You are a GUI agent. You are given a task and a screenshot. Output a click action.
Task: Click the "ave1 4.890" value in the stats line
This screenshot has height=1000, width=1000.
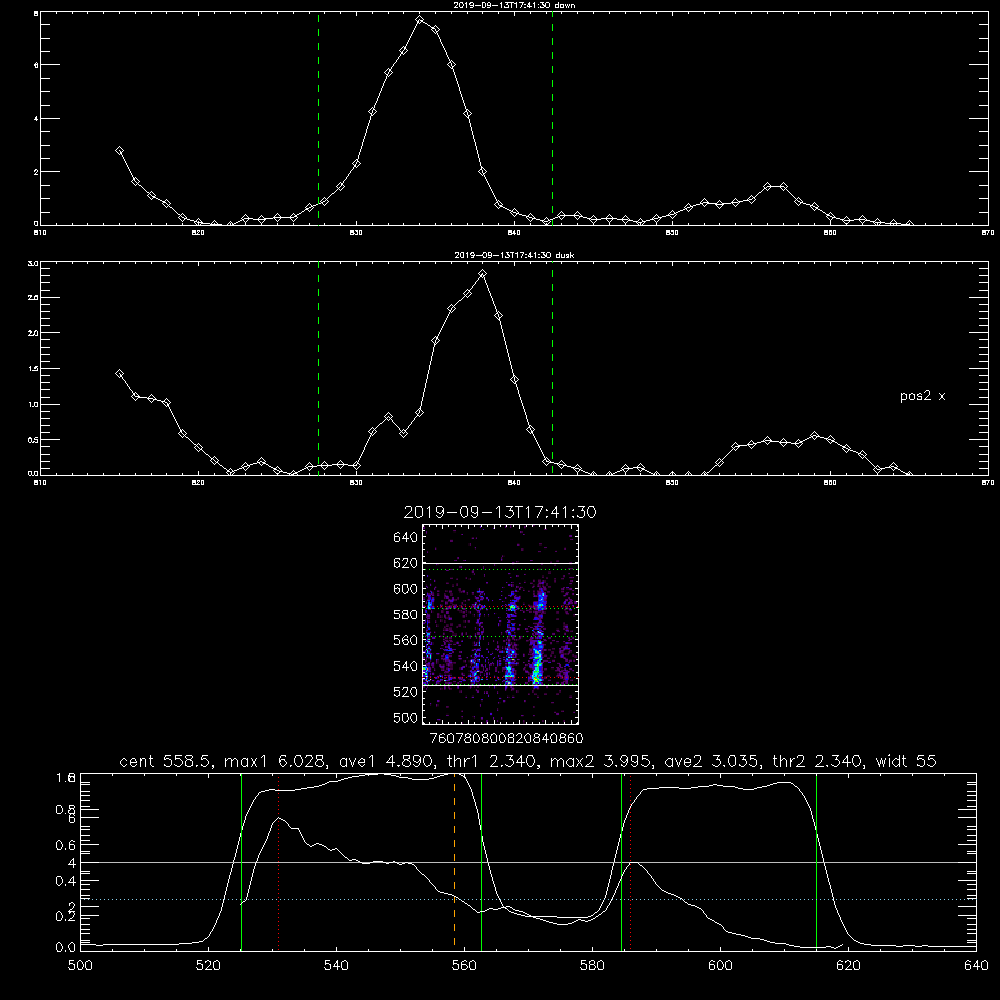385,761
